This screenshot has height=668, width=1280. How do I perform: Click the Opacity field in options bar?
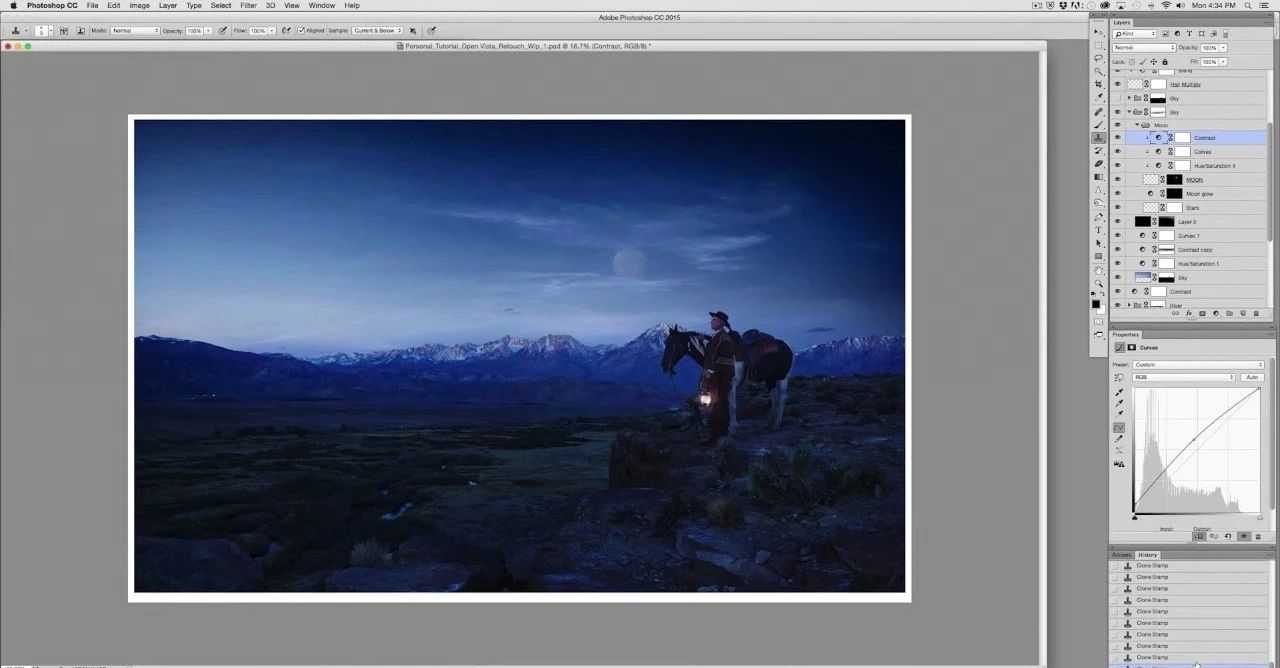coord(196,31)
